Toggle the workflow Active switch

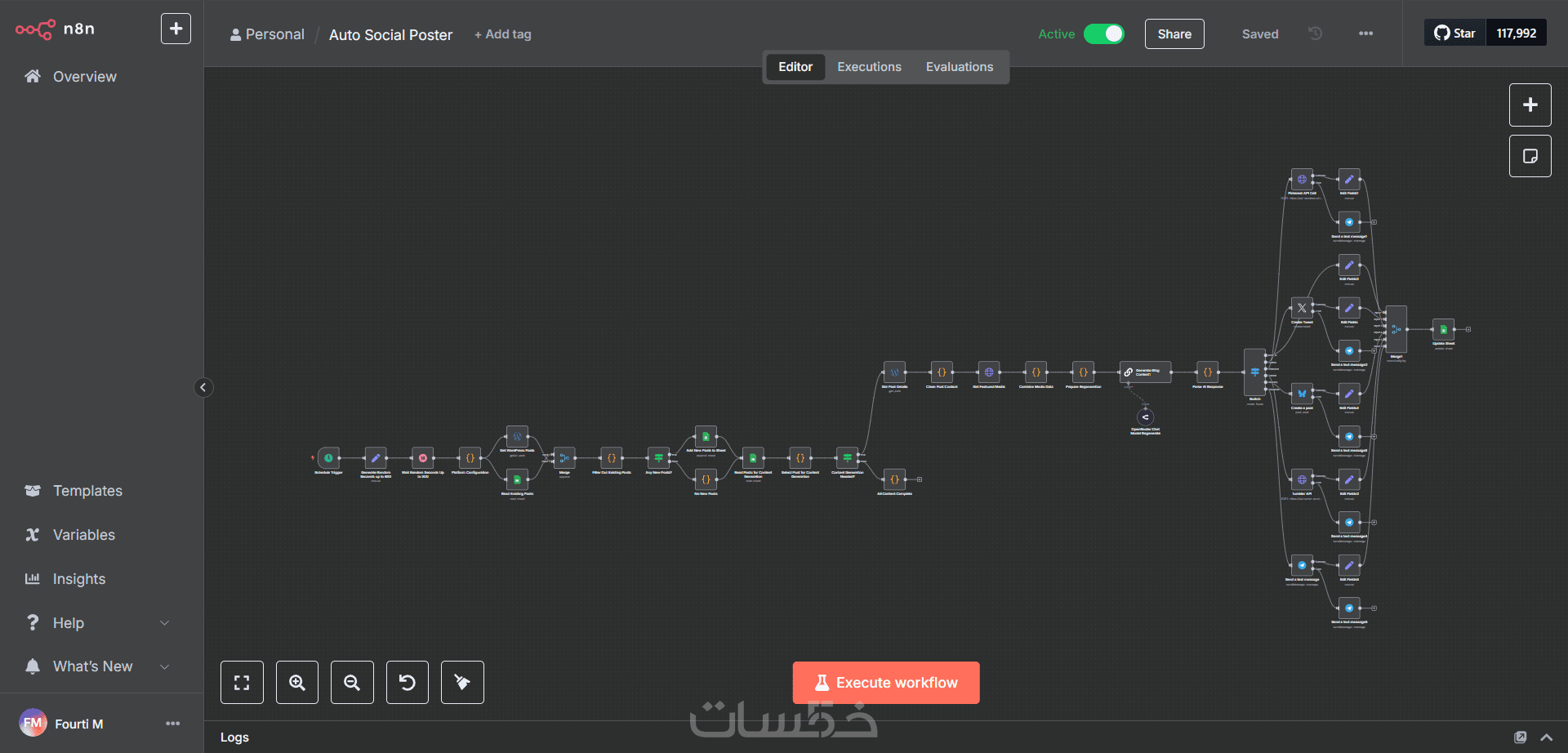1104,33
